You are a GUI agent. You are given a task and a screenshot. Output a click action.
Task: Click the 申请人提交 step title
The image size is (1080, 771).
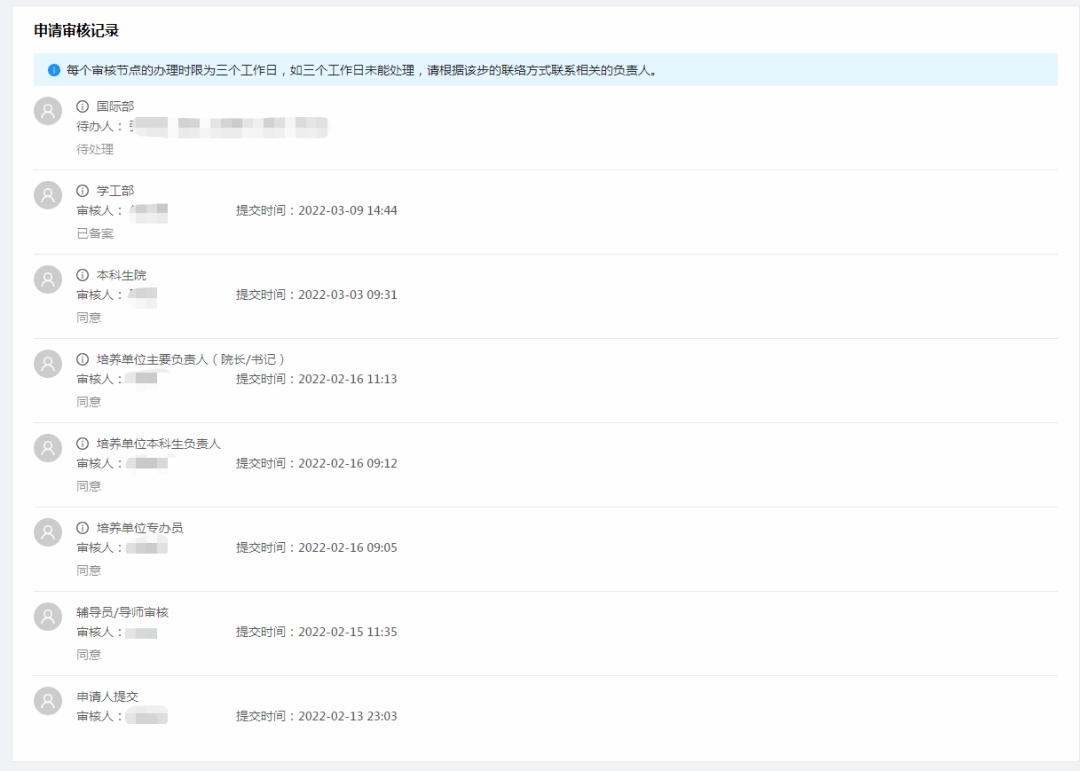point(107,696)
